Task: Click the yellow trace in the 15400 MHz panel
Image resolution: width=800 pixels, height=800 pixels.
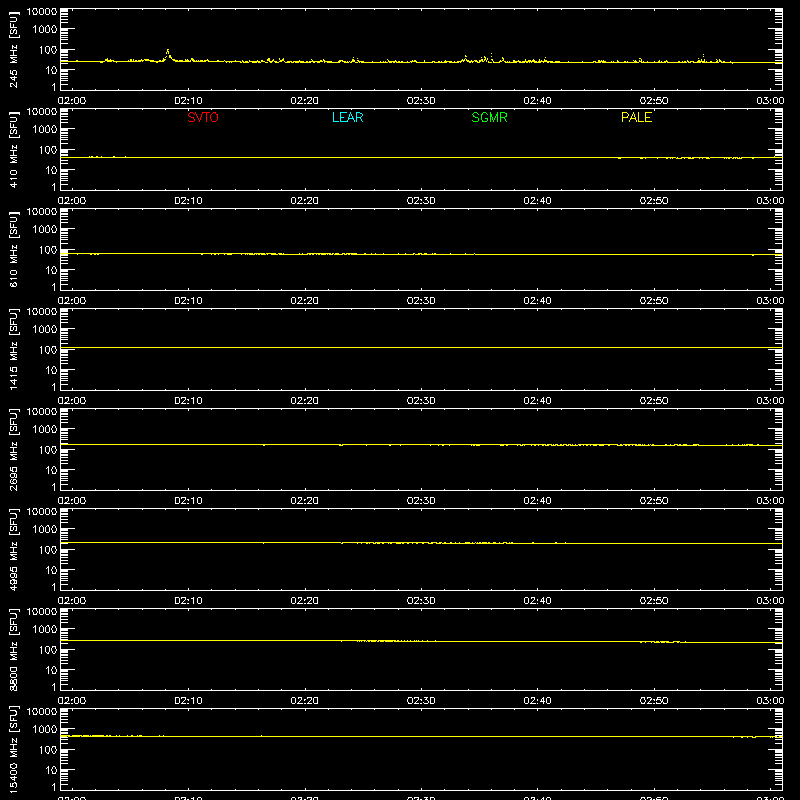Action: pos(421,736)
